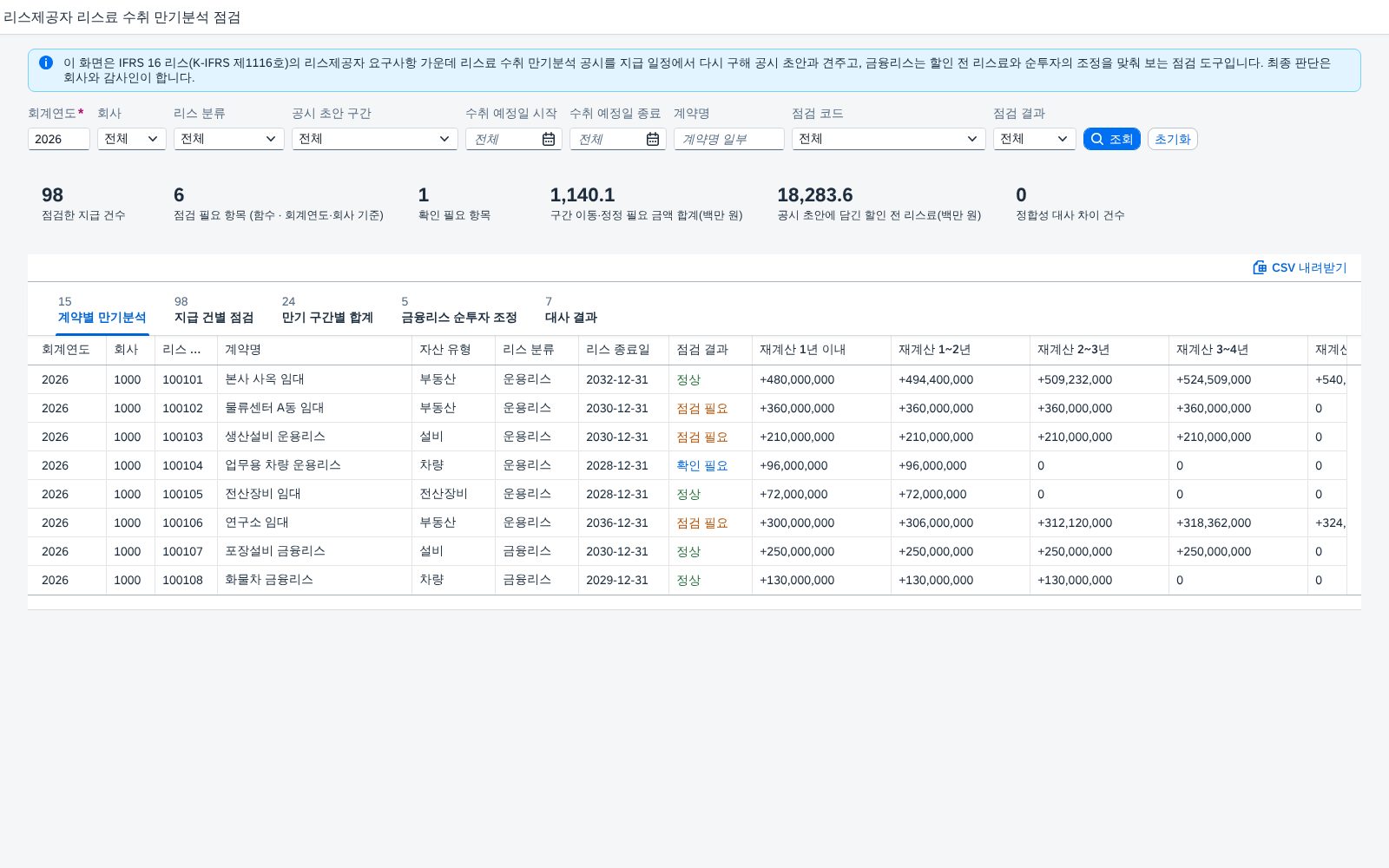Click the blue info icon in the banner
Viewport: 1389px width, 868px height.
[x=46, y=62]
